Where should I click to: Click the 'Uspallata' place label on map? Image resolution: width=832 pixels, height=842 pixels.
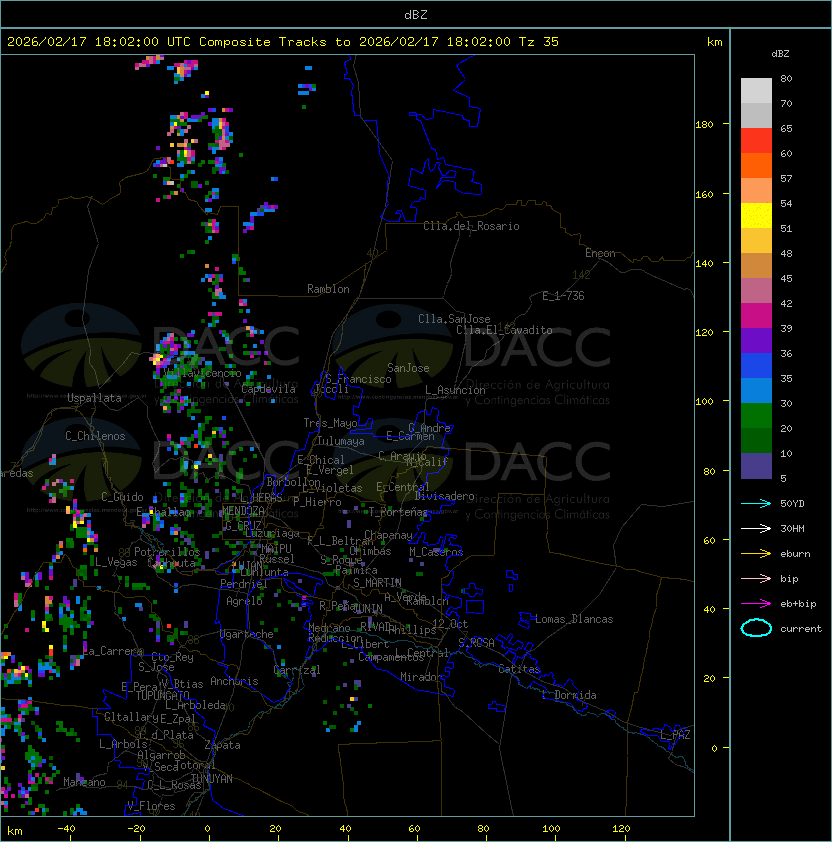[x=94, y=398]
